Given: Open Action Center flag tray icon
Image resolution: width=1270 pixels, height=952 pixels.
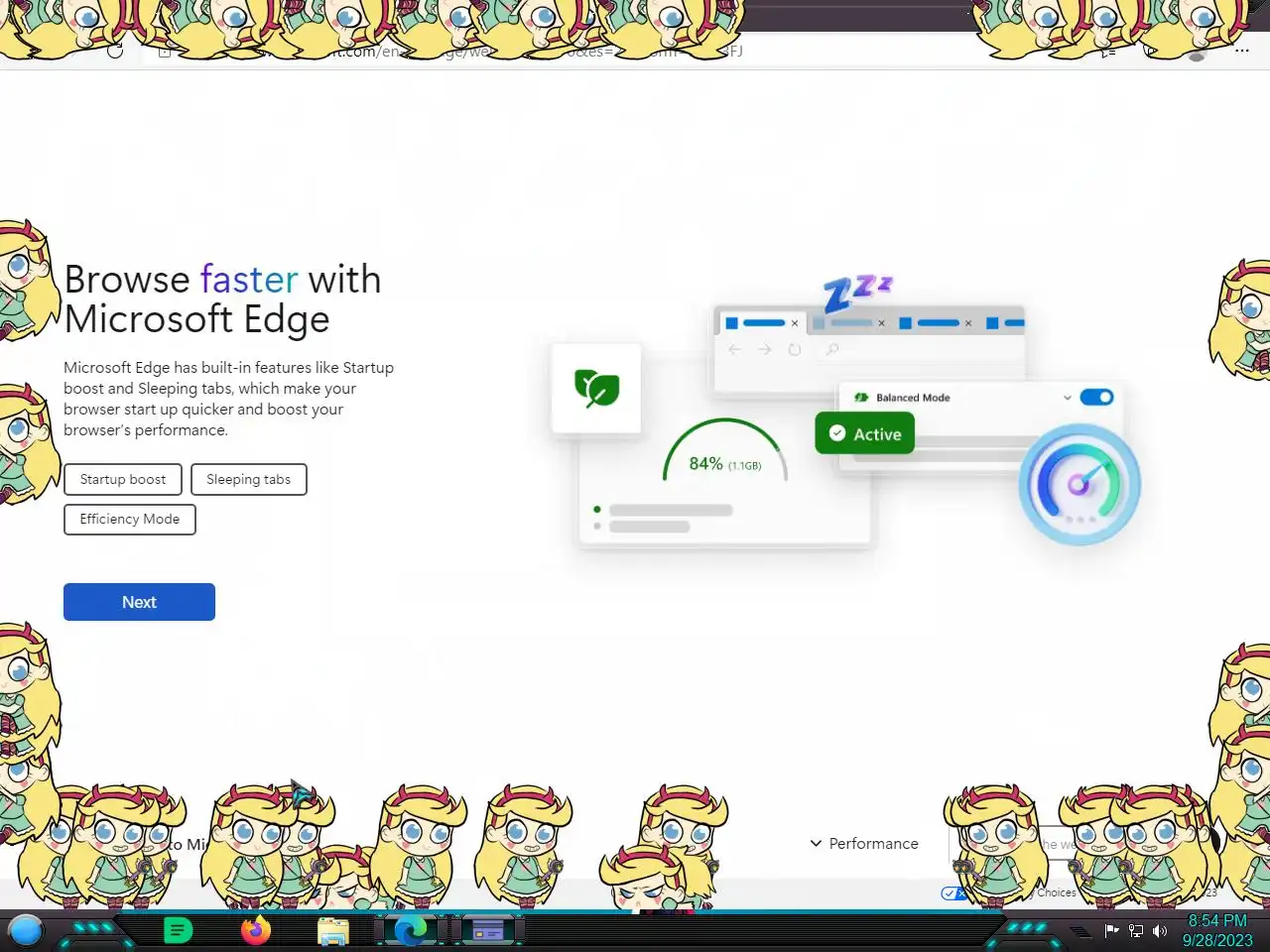Looking at the screenshot, I should point(1111,931).
